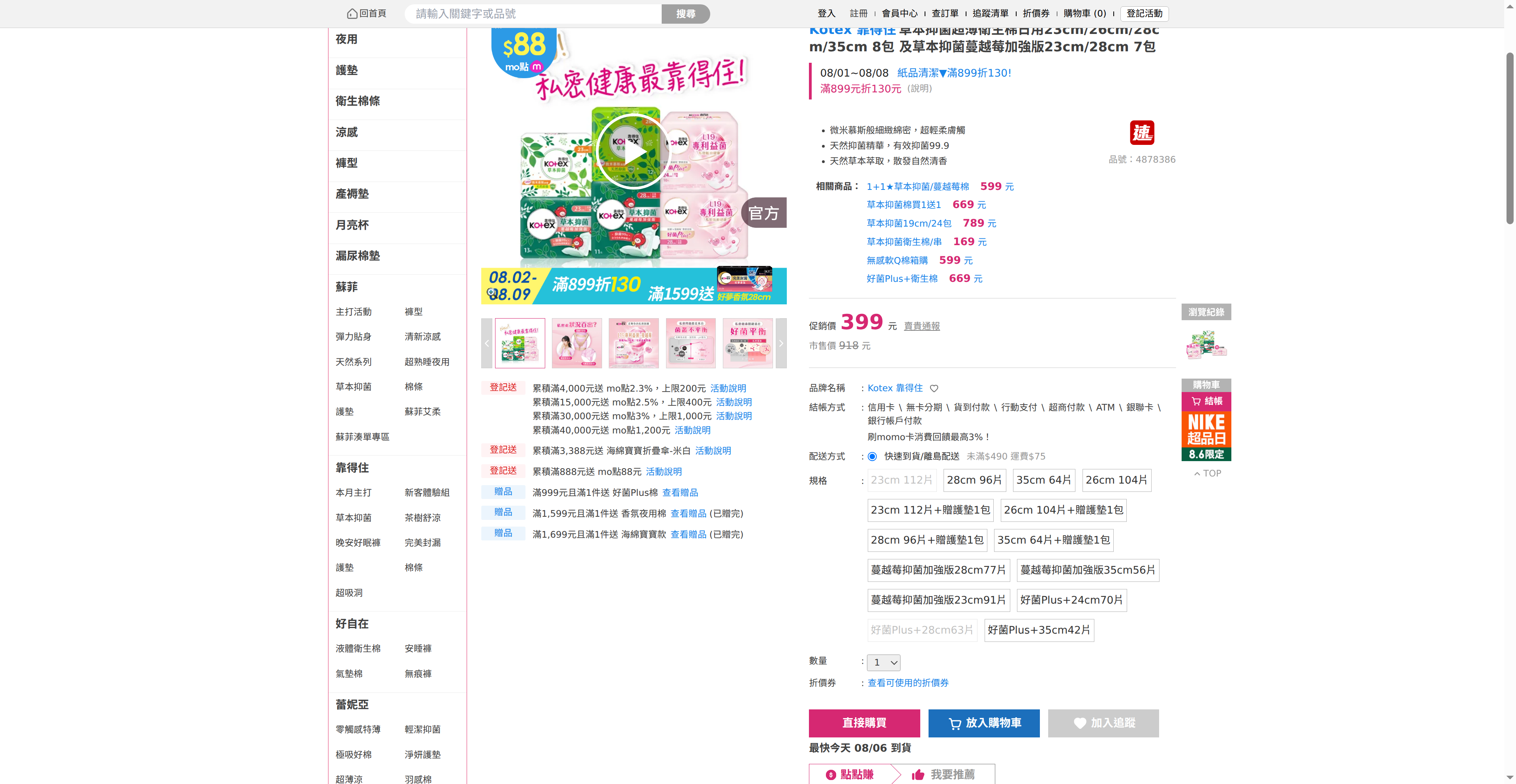Screen dimensions: 1516x784
Task: Click the home icon beside 回首頁
Action: (x=352, y=13)
